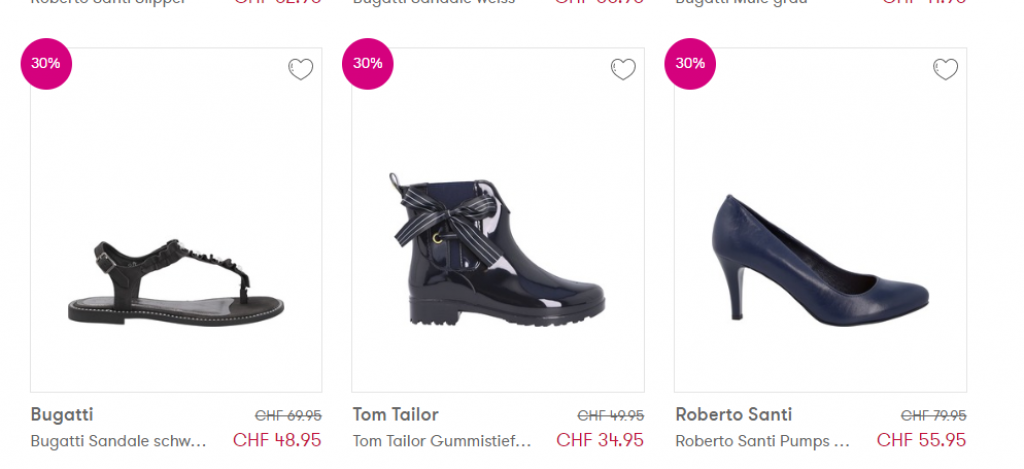
Task: Open the 'Bugatti Sandale schw…' product link
Action: (119, 440)
